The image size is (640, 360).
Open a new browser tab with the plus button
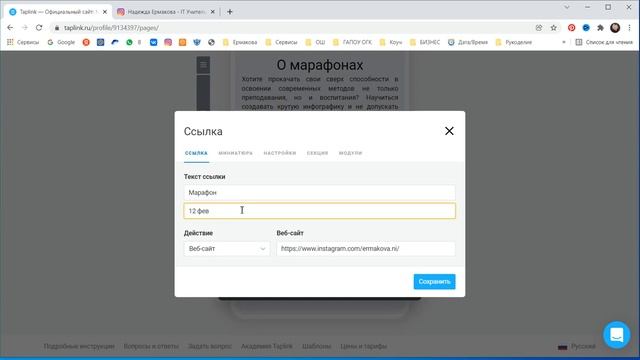[x=230, y=12]
